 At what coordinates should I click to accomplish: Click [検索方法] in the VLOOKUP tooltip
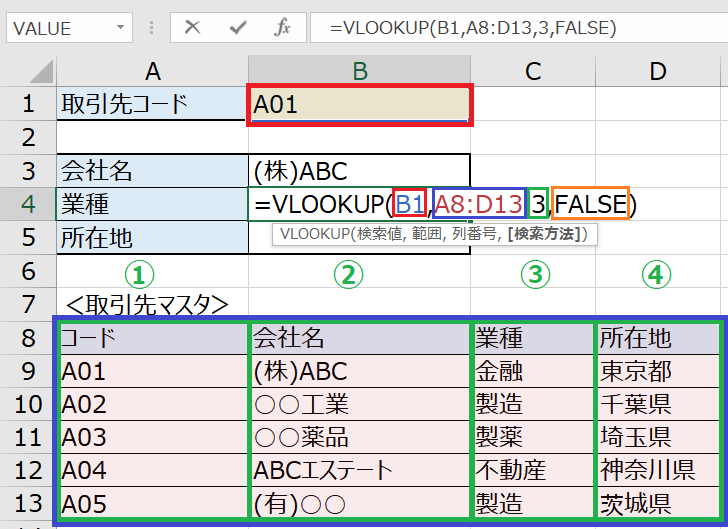tap(544, 234)
